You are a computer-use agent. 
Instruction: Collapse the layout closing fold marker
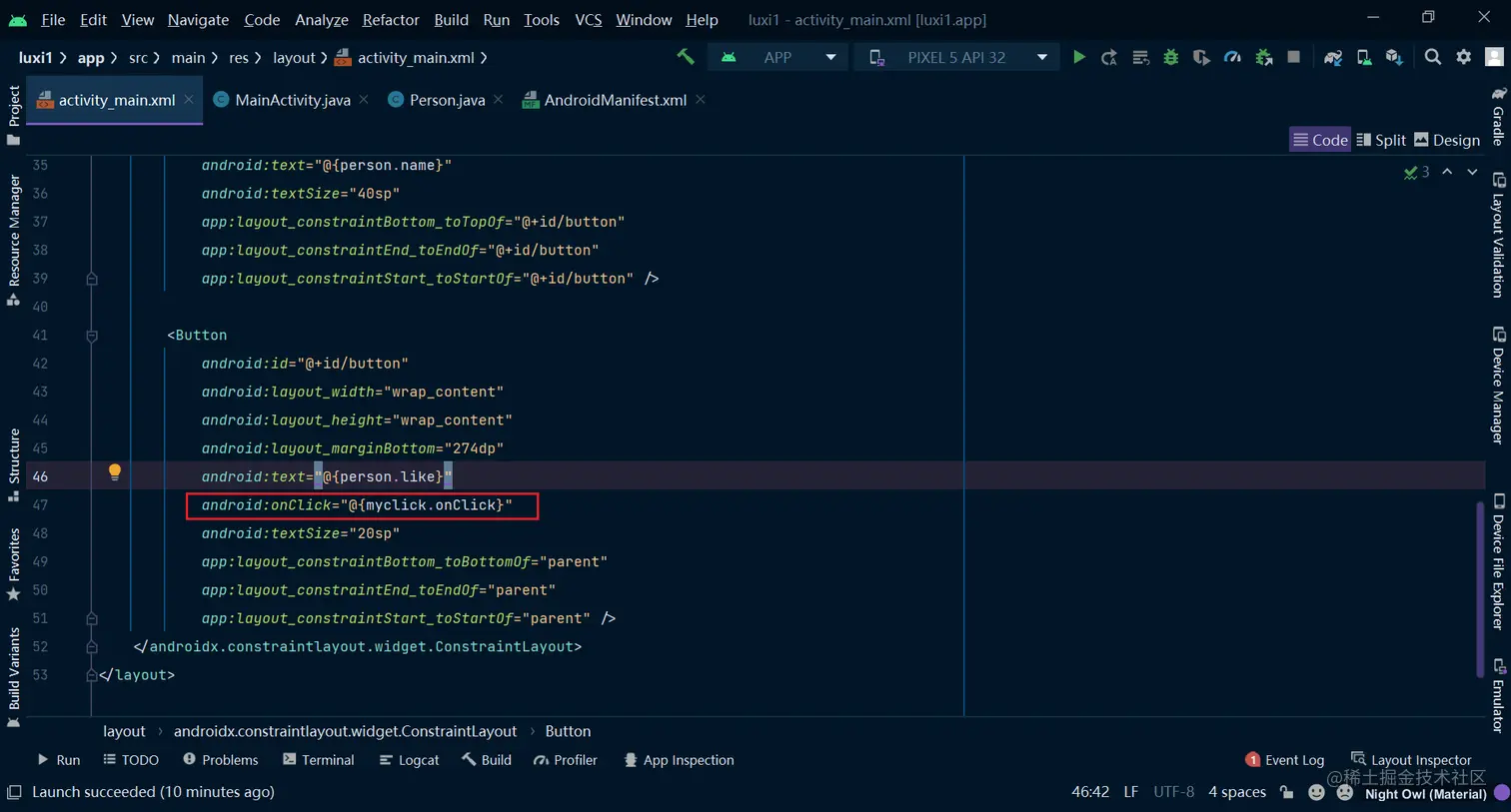tap(92, 675)
